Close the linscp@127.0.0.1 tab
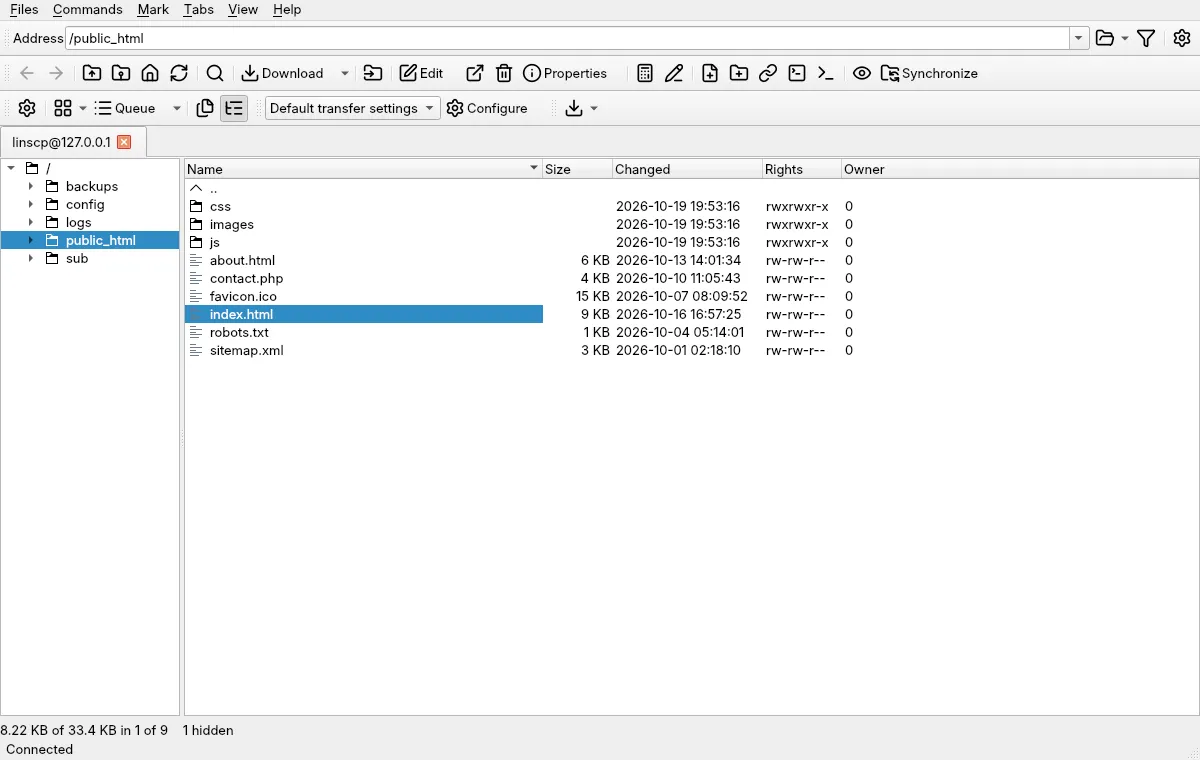This screenshot has height=760, width=1200. coord(124,142)
